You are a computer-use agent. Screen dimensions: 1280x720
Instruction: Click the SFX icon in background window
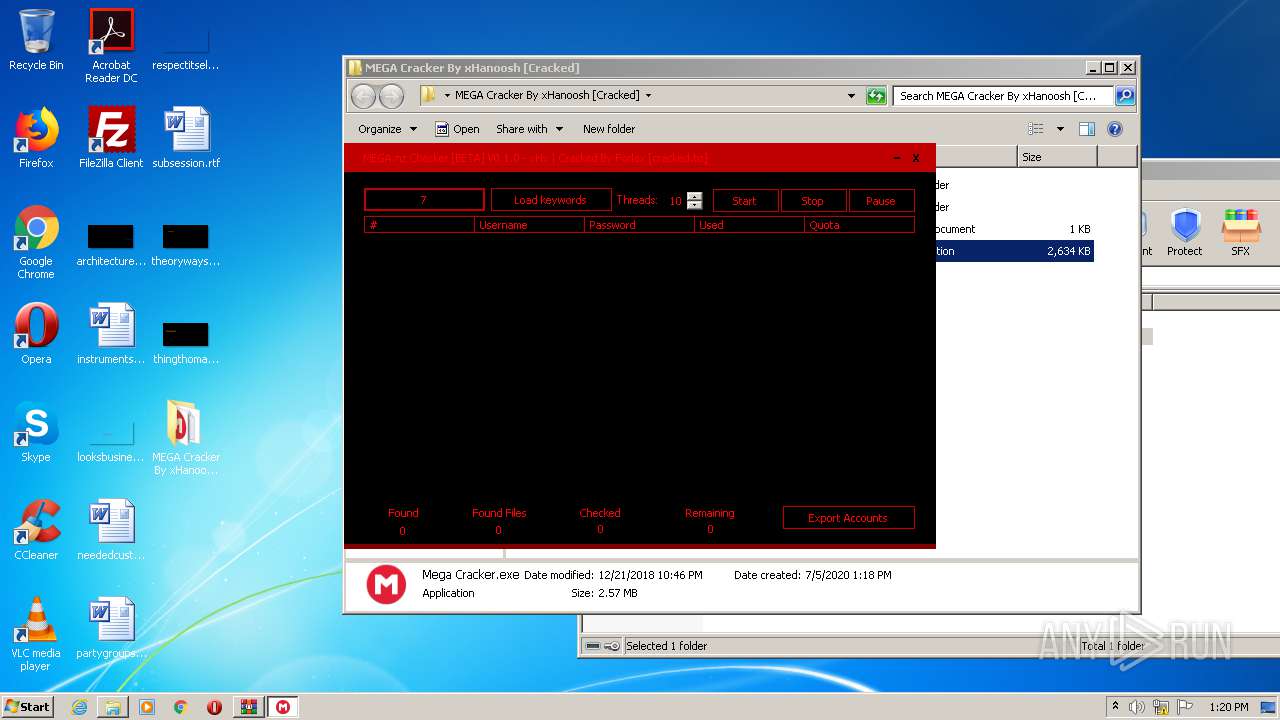tap(1241, 232)
